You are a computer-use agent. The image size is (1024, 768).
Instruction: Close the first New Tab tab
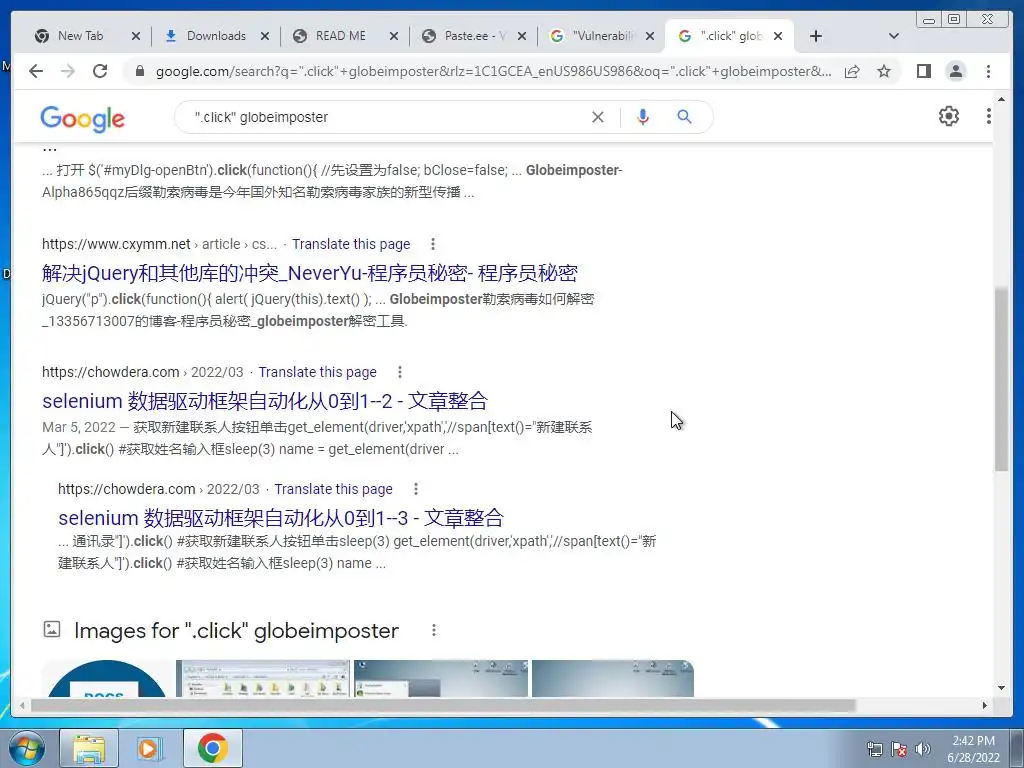pos(136,37)
